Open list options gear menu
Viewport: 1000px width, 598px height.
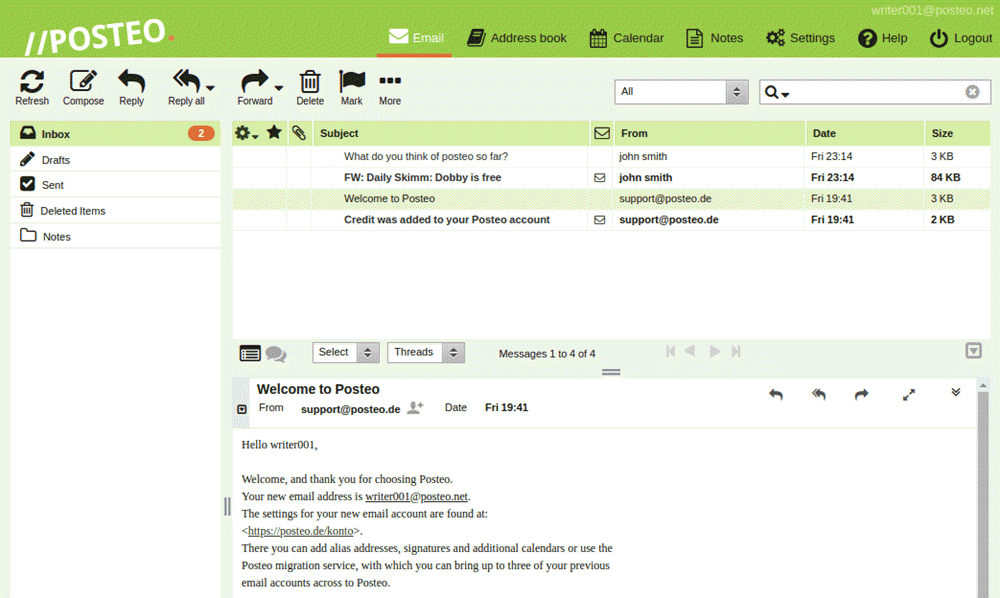(246, 133)
